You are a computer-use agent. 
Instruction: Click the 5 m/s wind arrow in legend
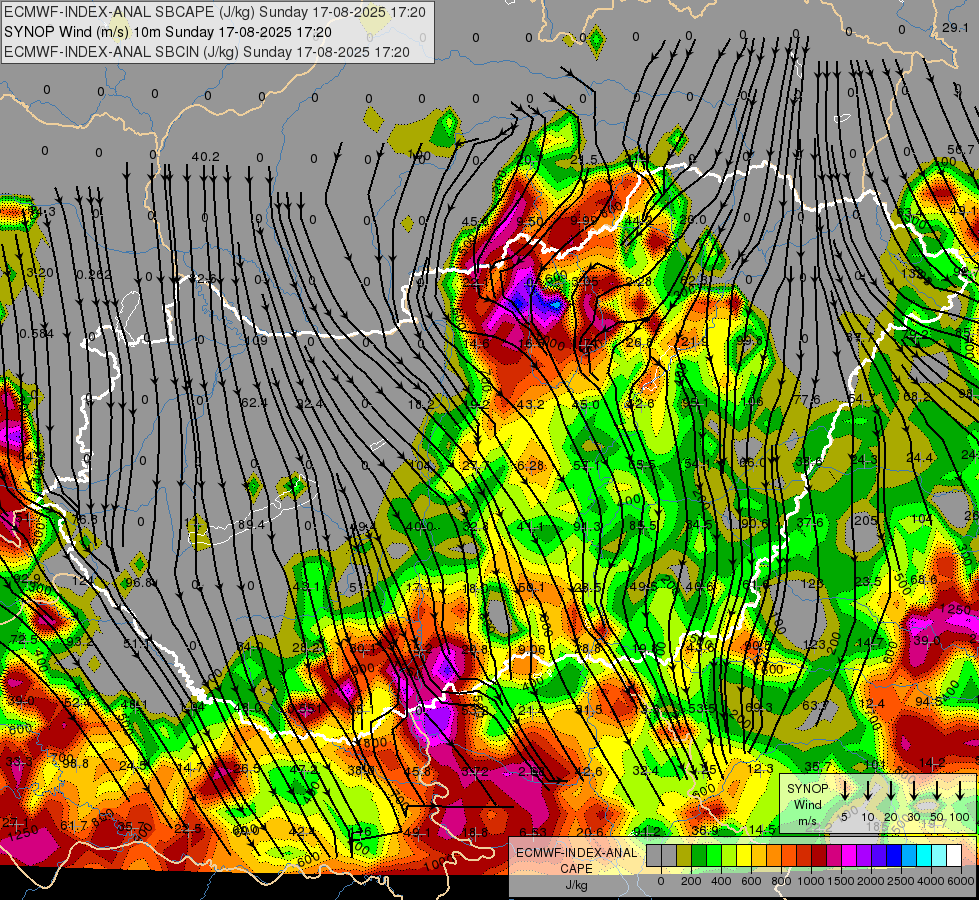(844, 789)
